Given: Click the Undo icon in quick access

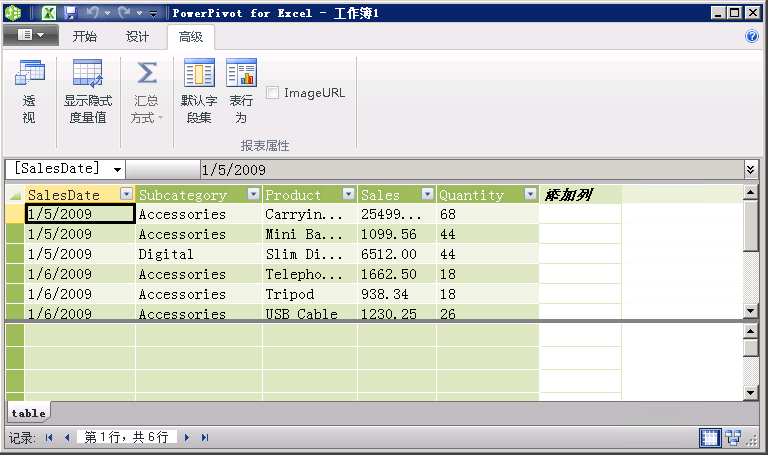Looking at the screenshot, I should [93, 13].
